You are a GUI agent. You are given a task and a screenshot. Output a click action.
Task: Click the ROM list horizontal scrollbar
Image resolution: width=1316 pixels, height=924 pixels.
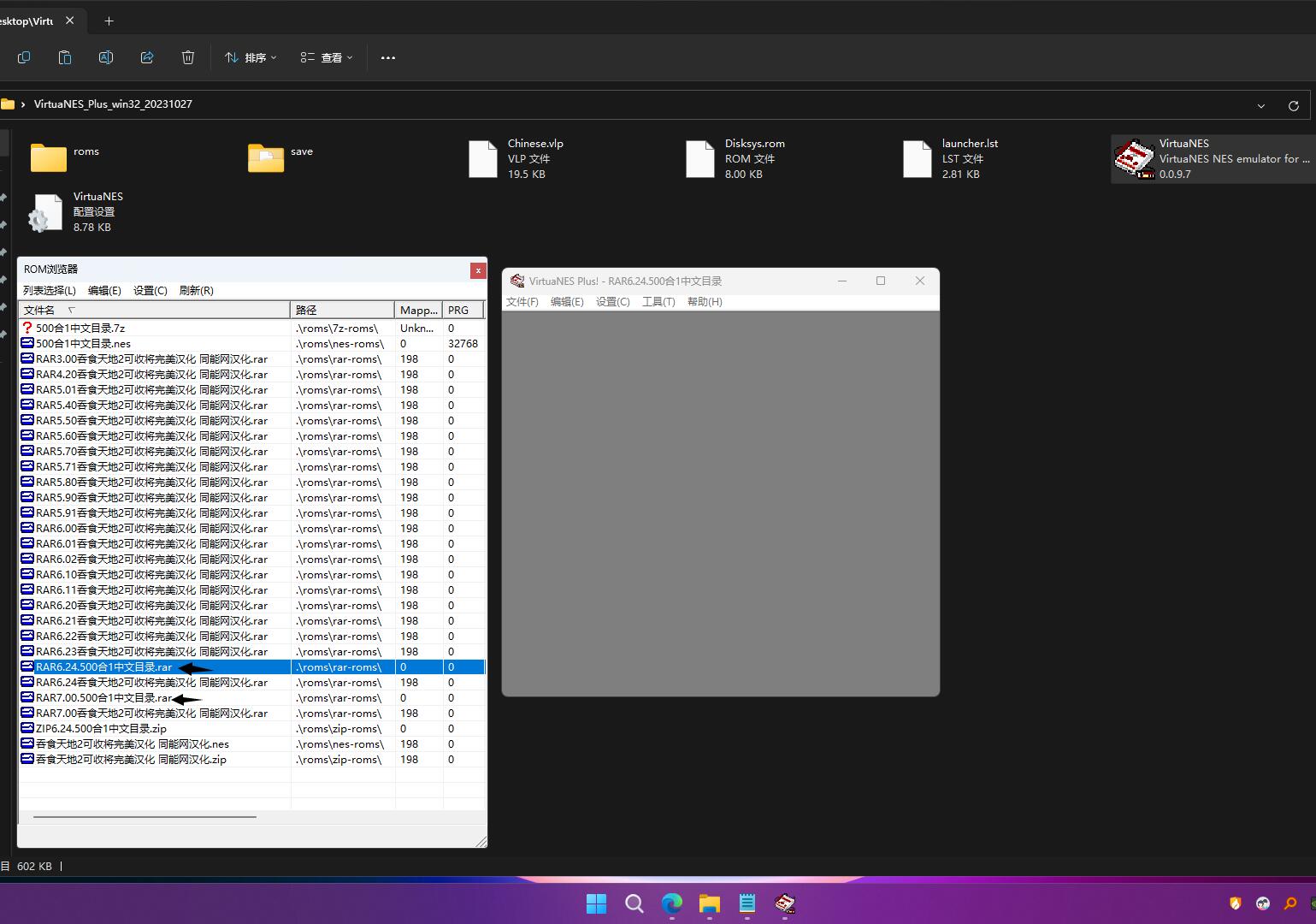(145, 817)
